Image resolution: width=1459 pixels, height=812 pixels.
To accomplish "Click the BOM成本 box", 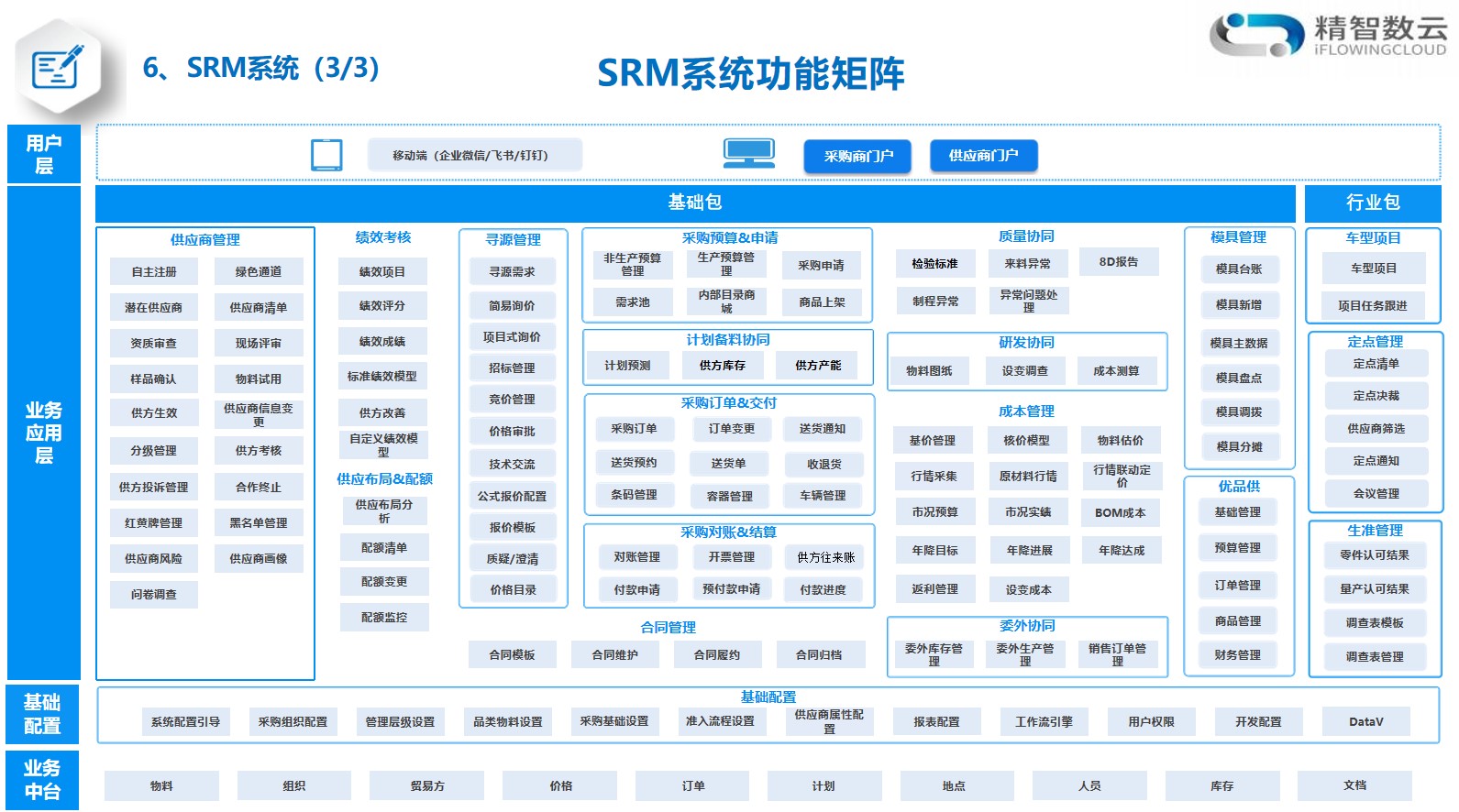I will click(x=1120, y=513).
